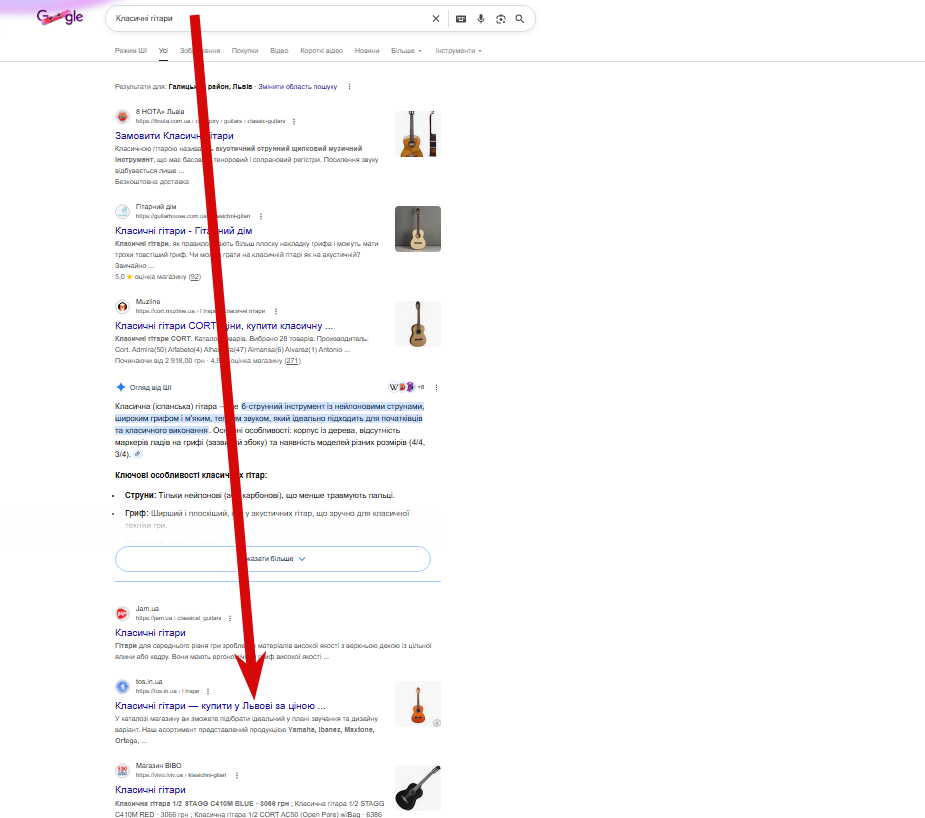
Task: Click the Jam.ua site favicon
Action: tap(122, 613)
